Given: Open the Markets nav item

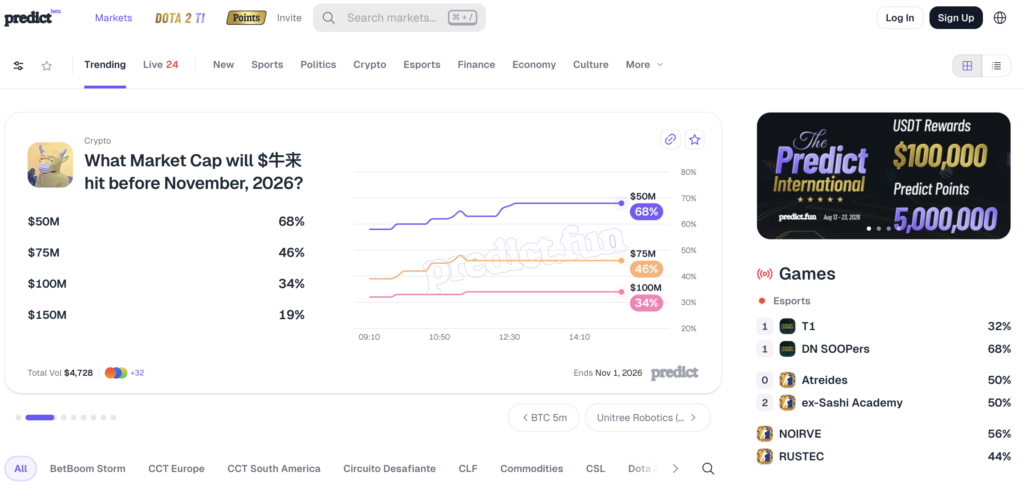Looking at the screenshot, I should pyautogui.click(x=114, y=18).
